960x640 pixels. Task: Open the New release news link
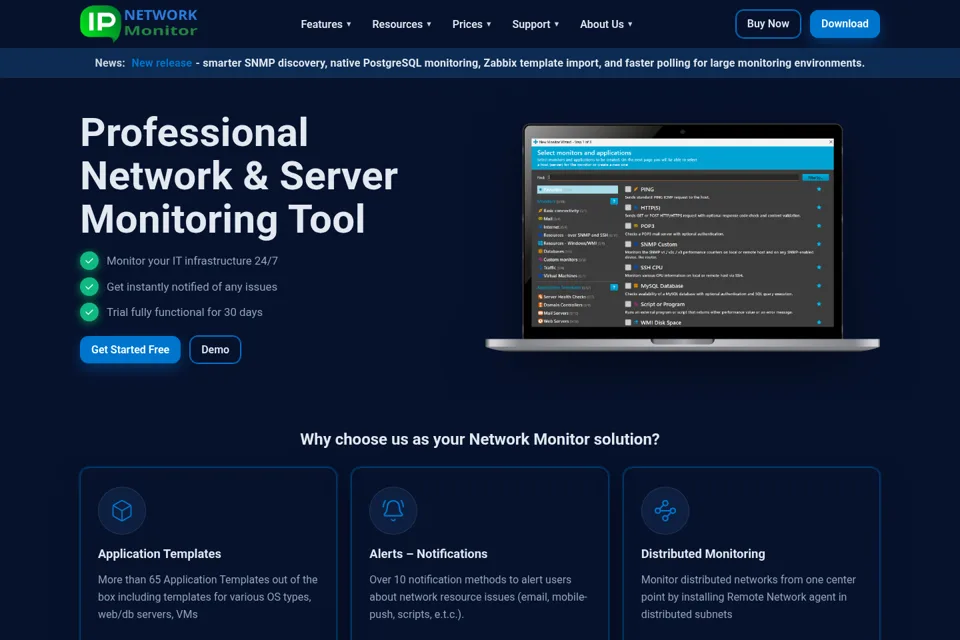click(x=162, y=63)
